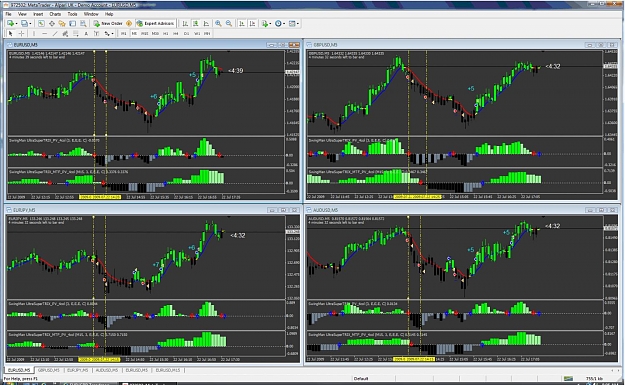Open the Charts menu
Image resolution: width=625 pixels, height=385 pixels.
tap(55, 14)
